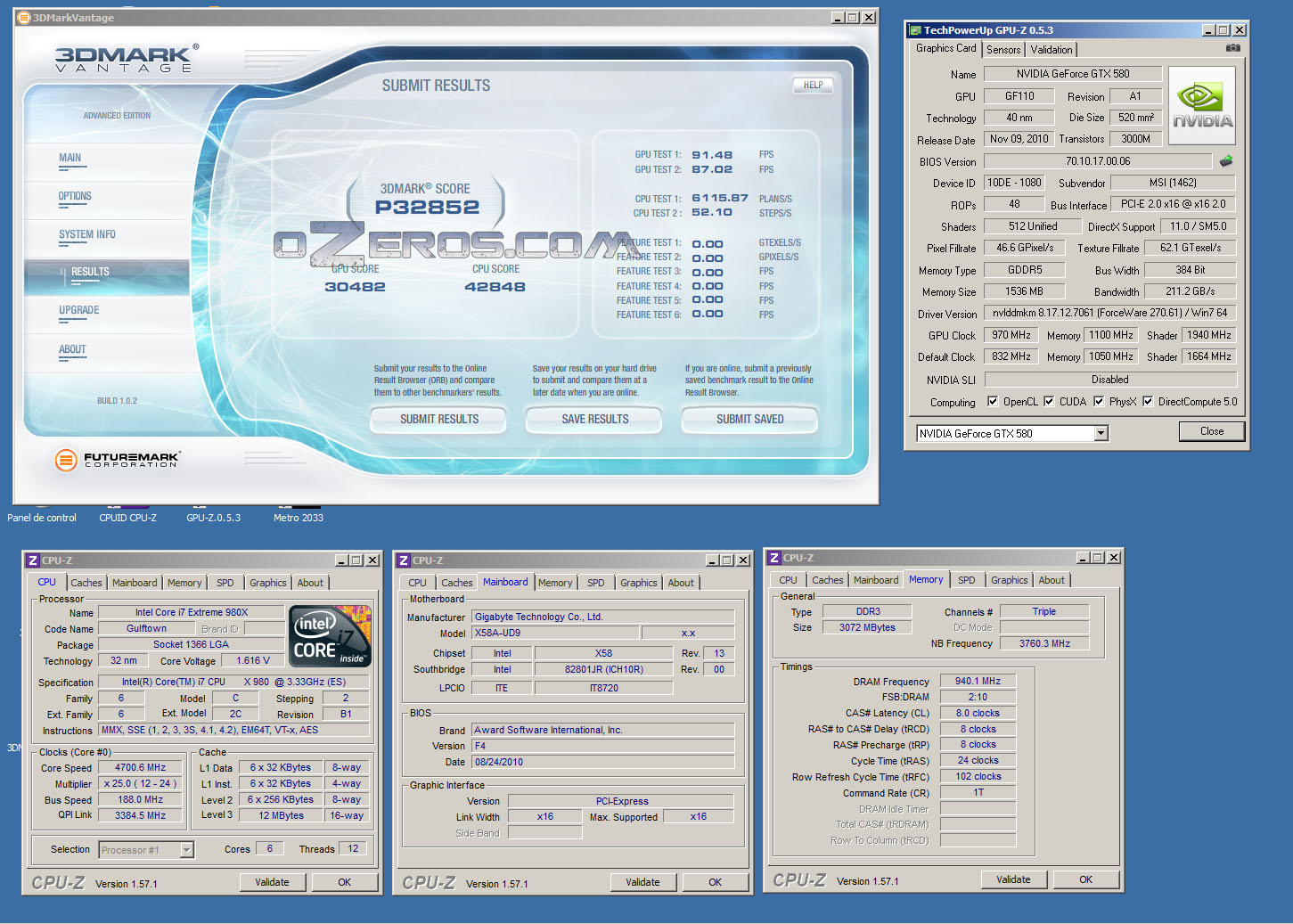This screenshot has height=924, width=1293.
Task: Click OK in CPU-Z Memory window
Action: (x=1085, y=879)
